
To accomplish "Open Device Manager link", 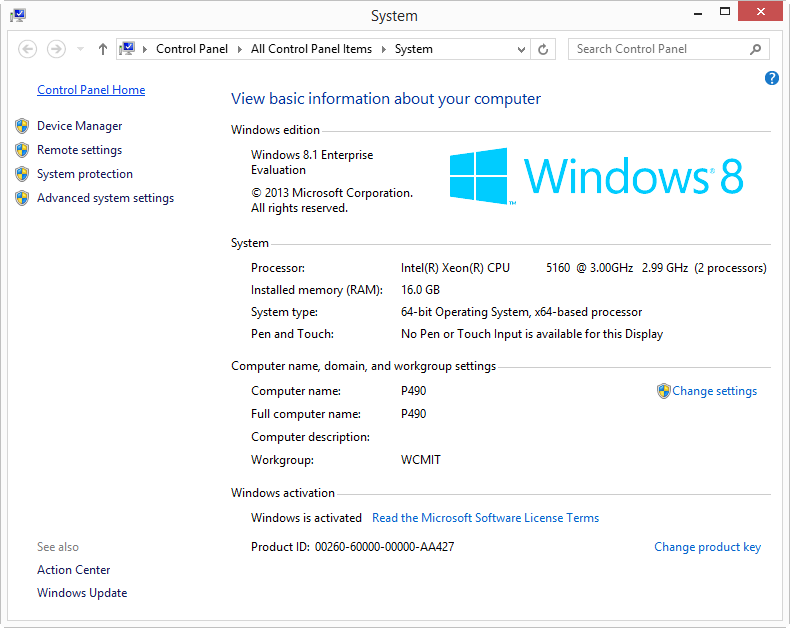I will (x=80, y=126).
